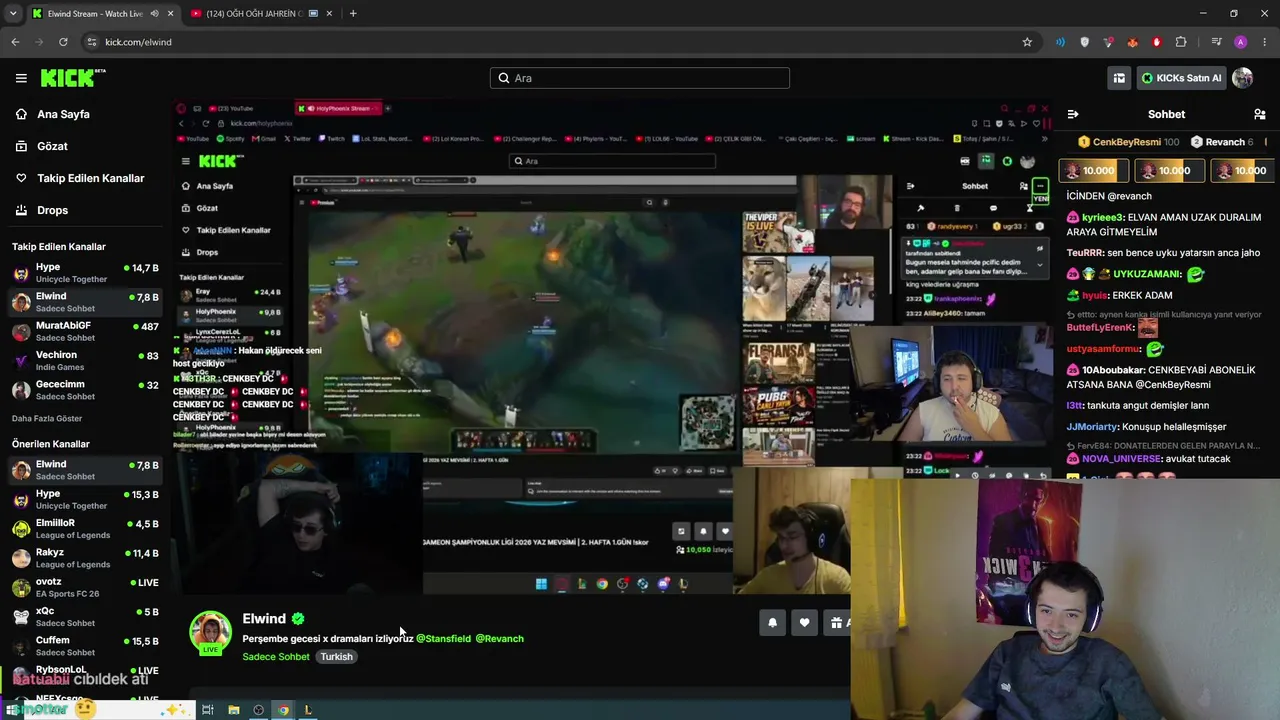
Task: Open the Gececimm channel
Action: click(85, 390)
